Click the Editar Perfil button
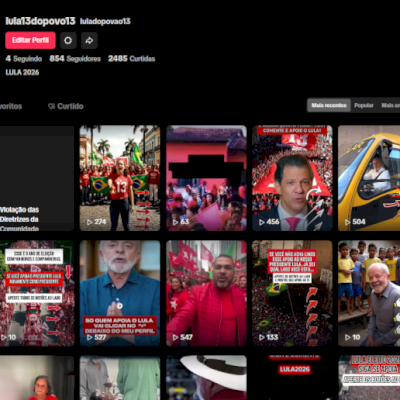The width and height of the screenshot is (400, 400). click(x=30, y=40)
